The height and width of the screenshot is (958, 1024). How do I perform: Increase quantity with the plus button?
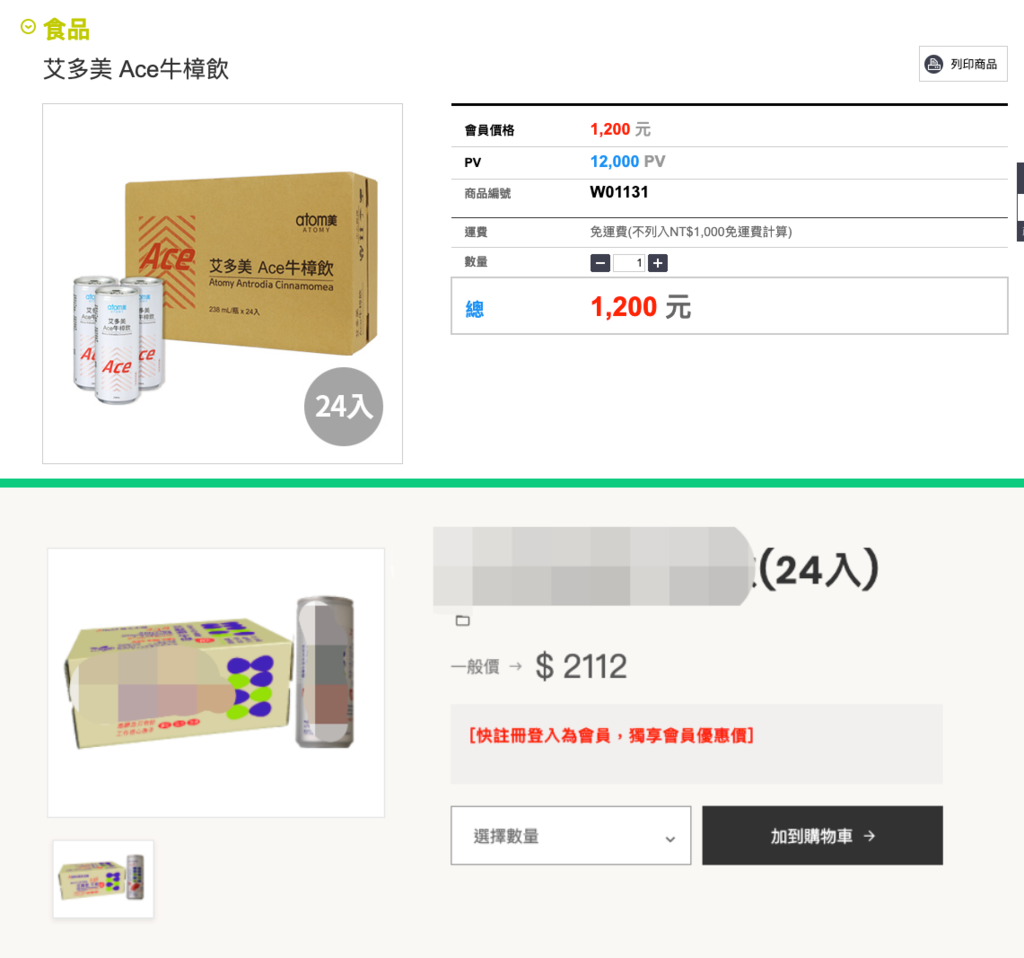pos(658,263)
